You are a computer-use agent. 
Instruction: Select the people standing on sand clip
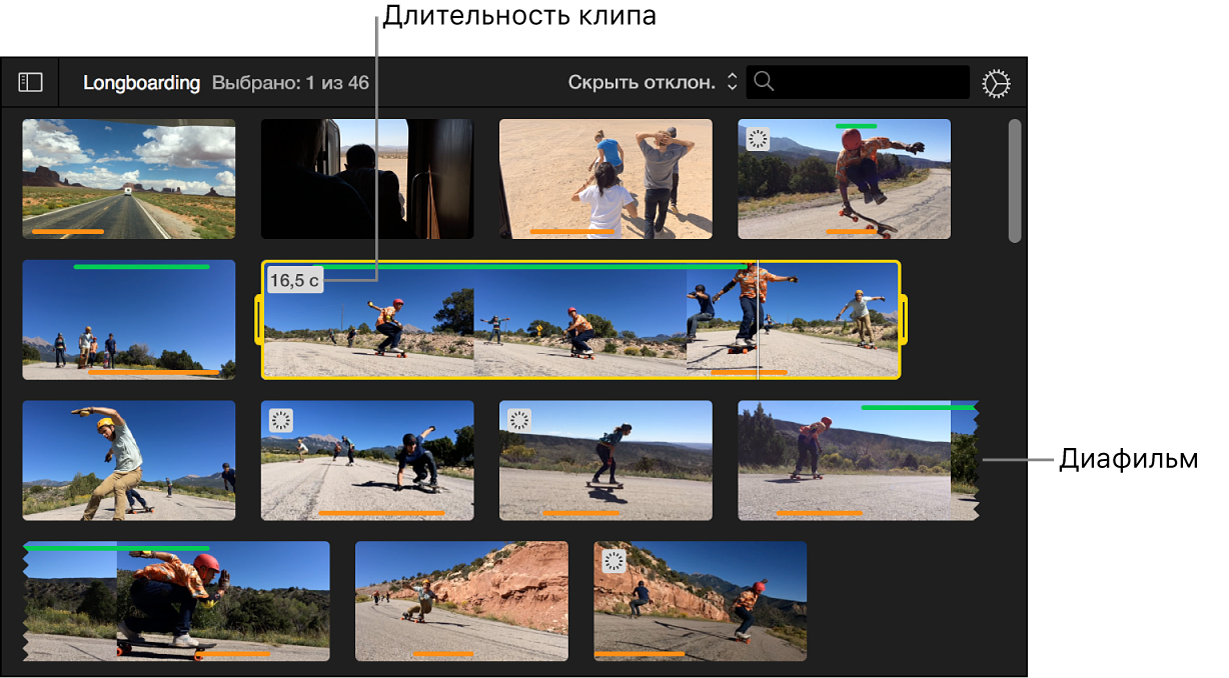click(x=606, y=179)
